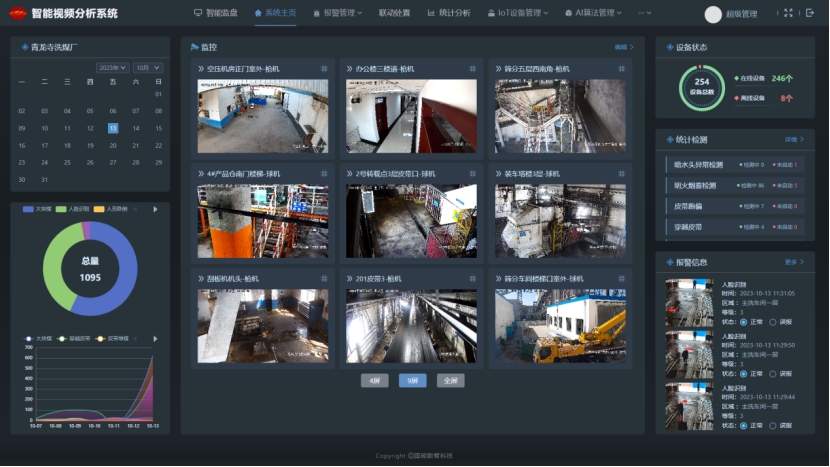
Task: Open the 统计分析 navigation tab
Action: point(449,13)
